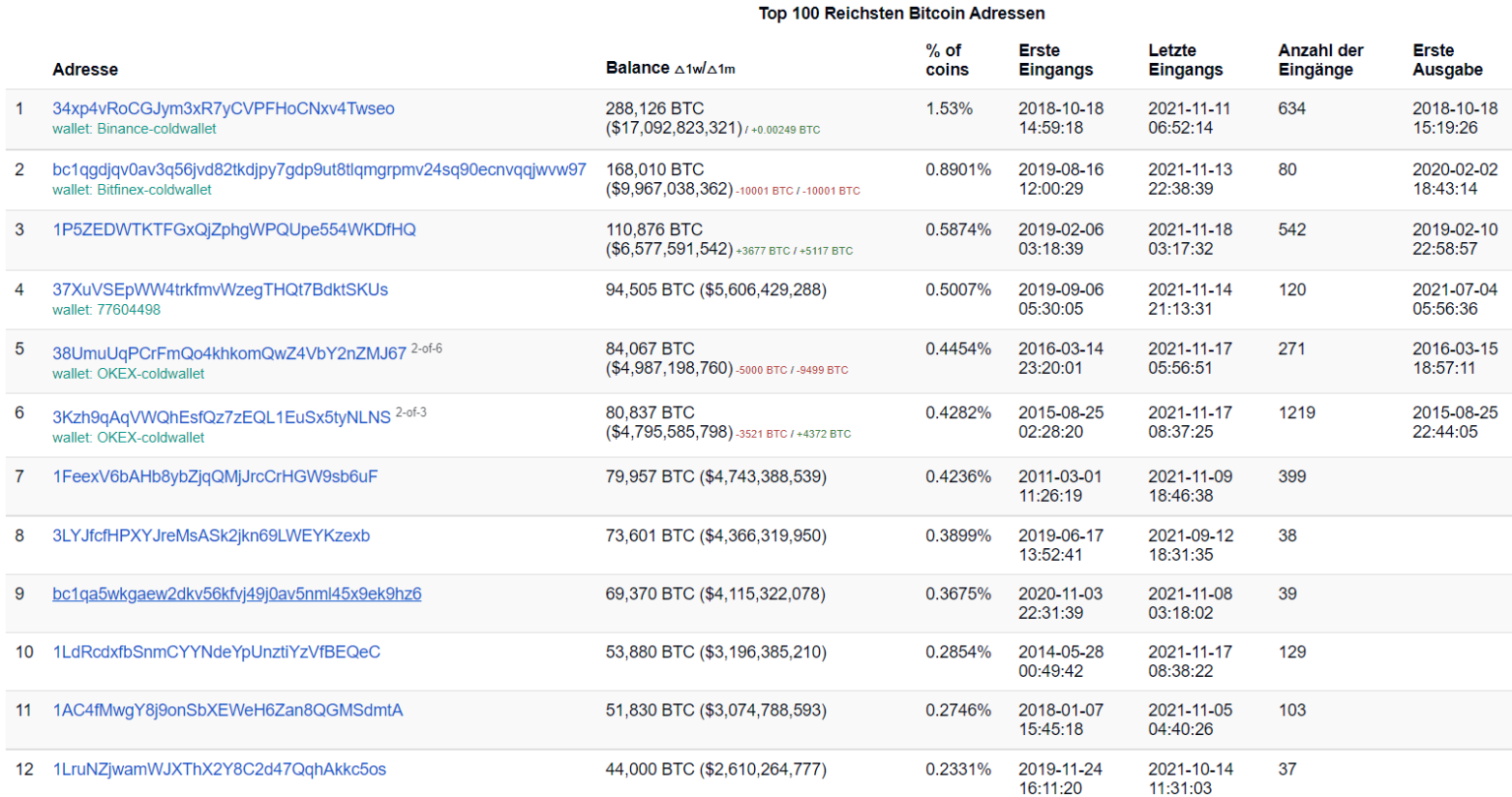The image size is (1512, 797).
Task: Select the 51,830 BTC balance cell
Action: click(716, 709)
